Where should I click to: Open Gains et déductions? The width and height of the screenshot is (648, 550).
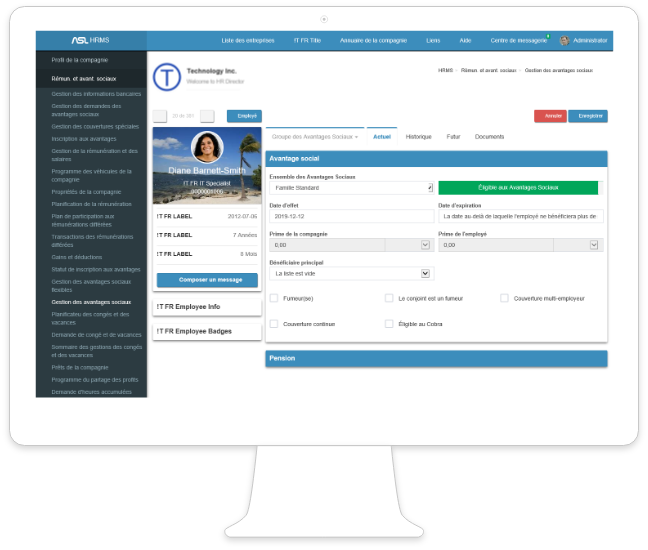coord(76,257)
